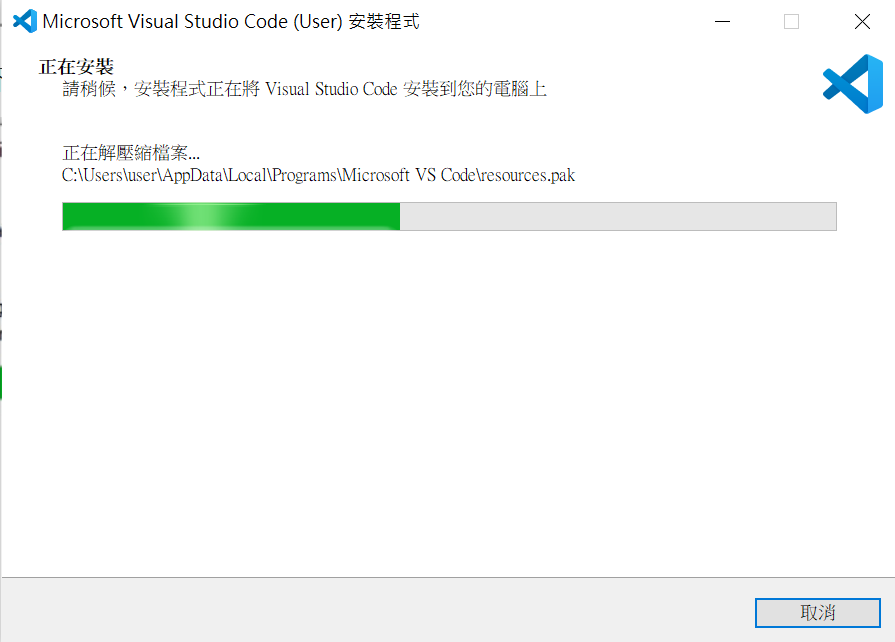The image size is (895, 642).
Task: Click the greyed-out maximize button
Action: (x=791, y=22)
